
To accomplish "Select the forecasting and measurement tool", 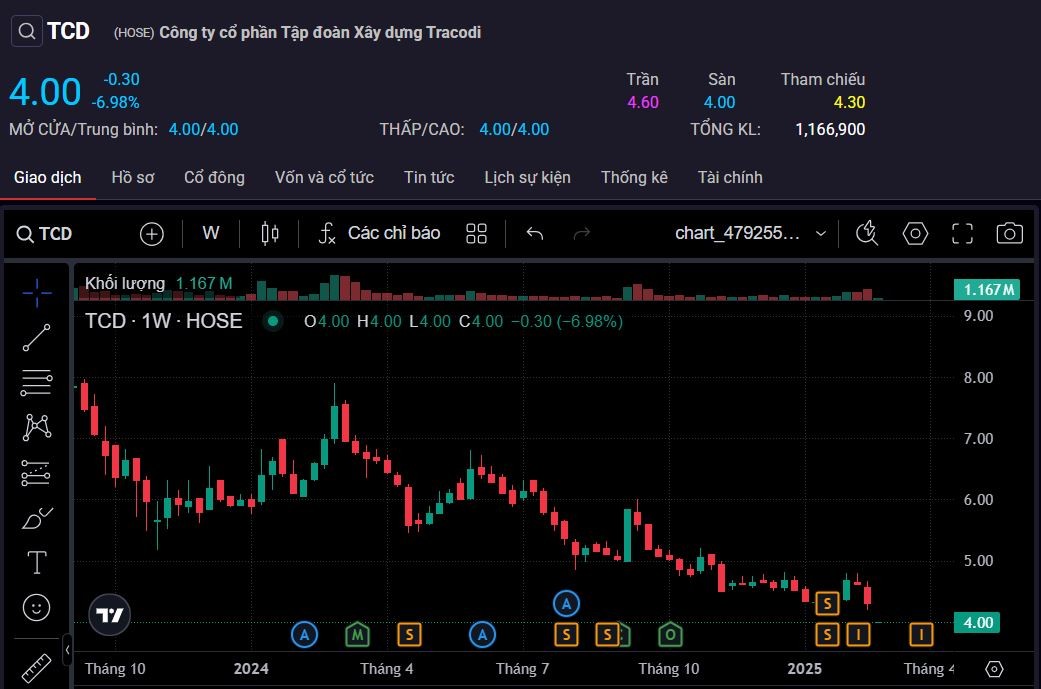I will 37,473.
